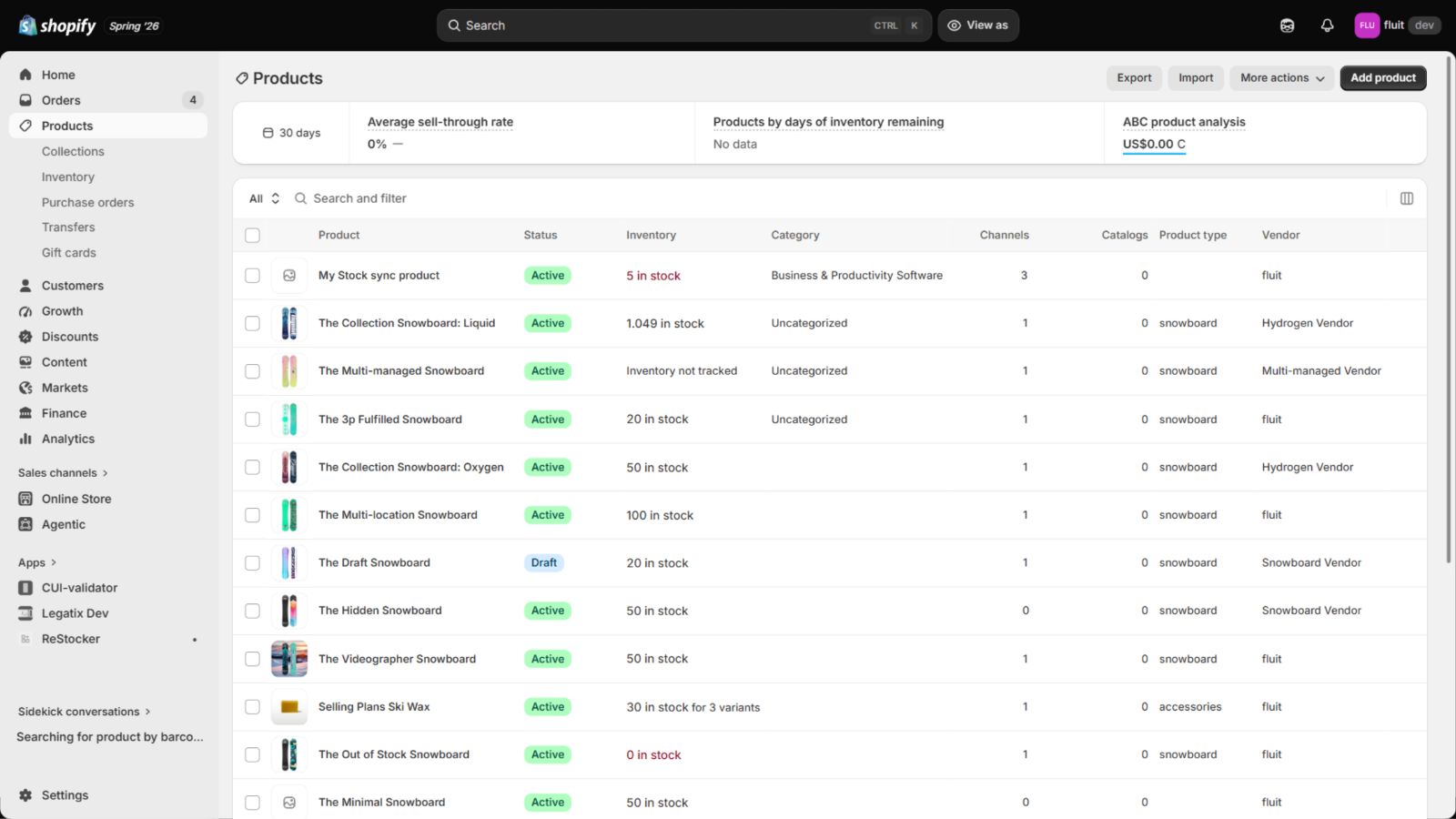Click the Selling Plans Ski Wax thumbnail
Image resolution: width=1456 pixels, height=819 pixels.
tap(289, 707)
